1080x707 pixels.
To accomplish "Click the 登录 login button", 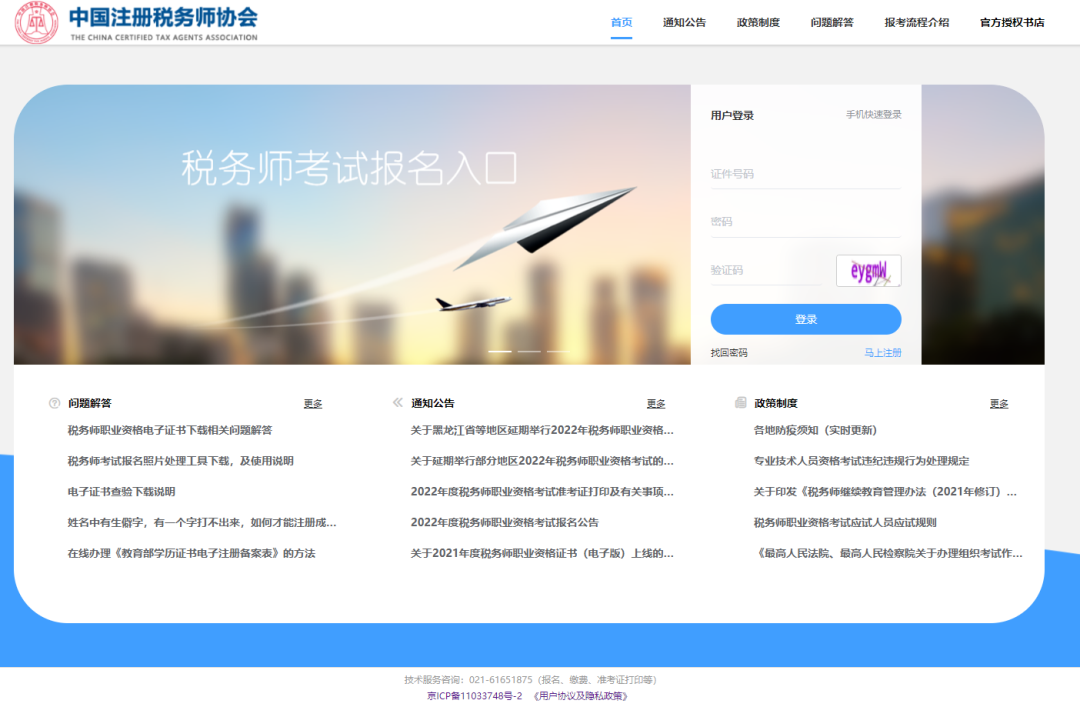I will (805, 319).
